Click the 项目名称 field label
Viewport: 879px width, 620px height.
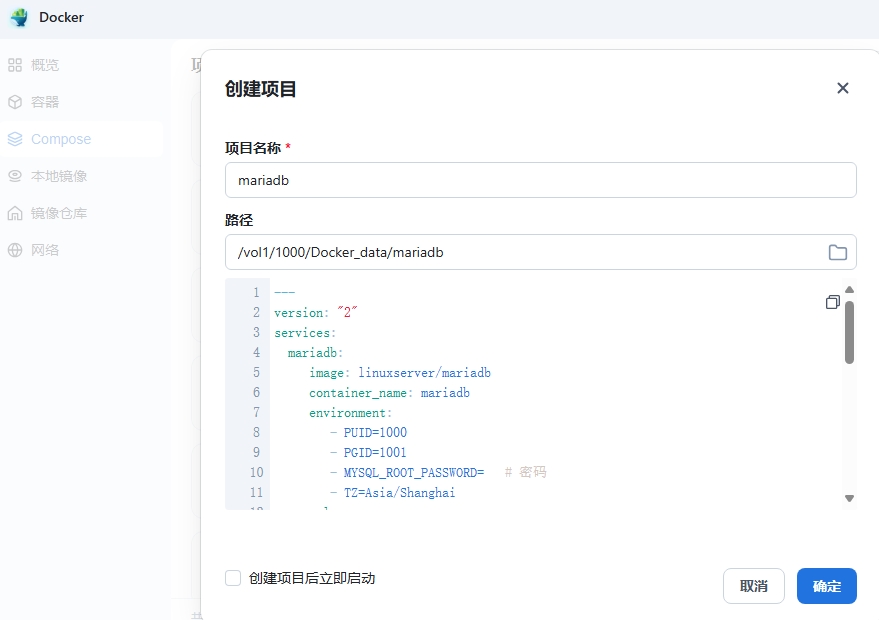coord(253,148)
